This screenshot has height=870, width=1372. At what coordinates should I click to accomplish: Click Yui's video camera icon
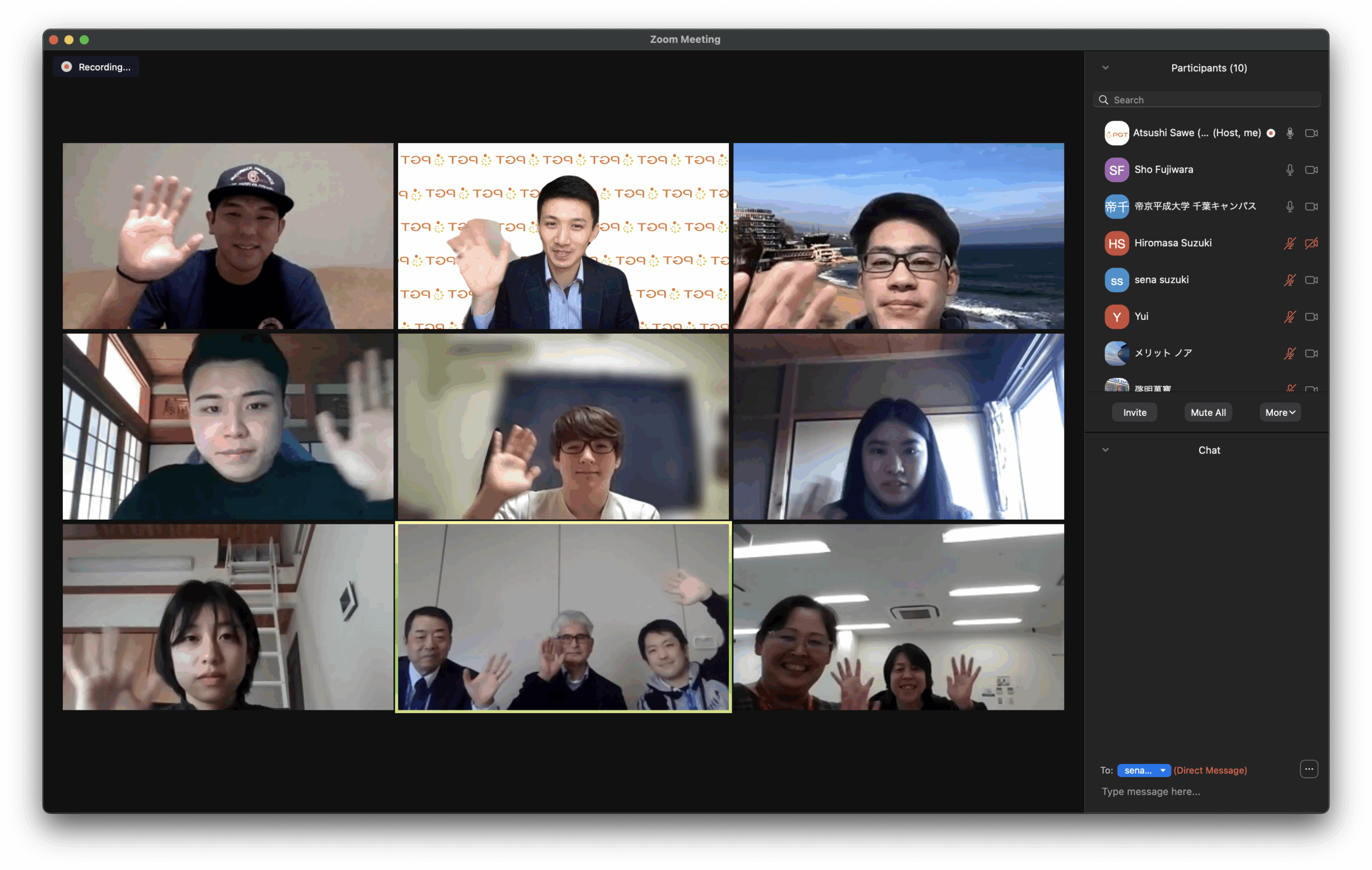pyautogui.click(x=1311, y=317)
